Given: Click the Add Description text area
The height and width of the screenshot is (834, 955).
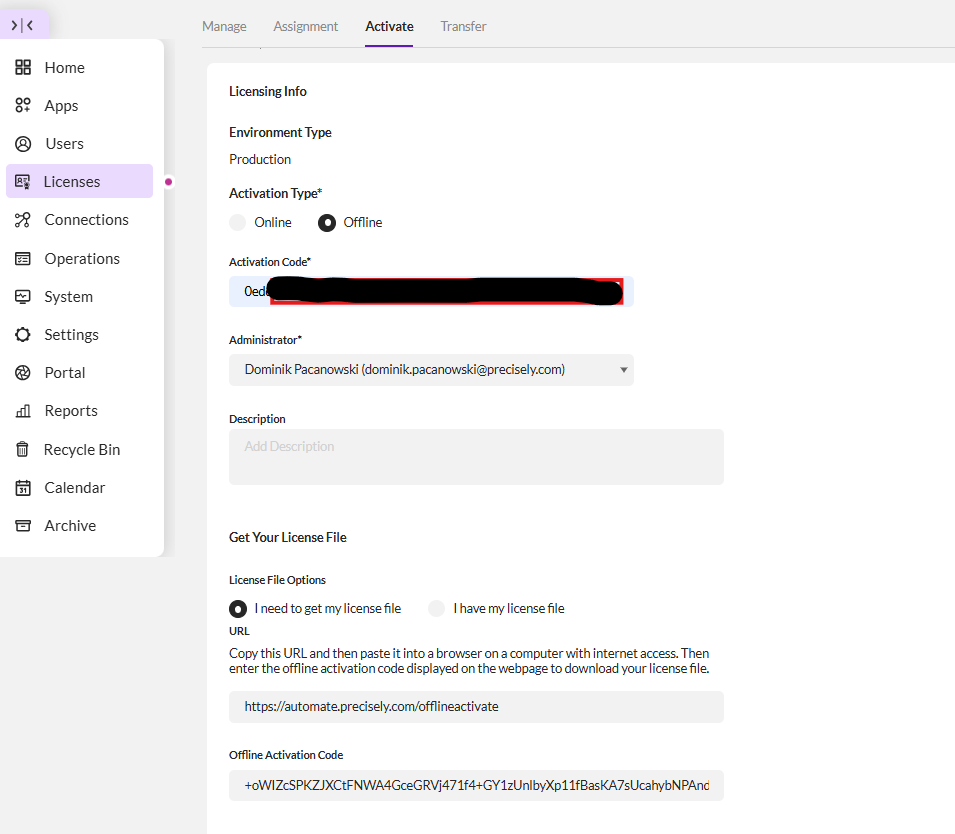Looking at the screenshot, I should tap(476, 457).
